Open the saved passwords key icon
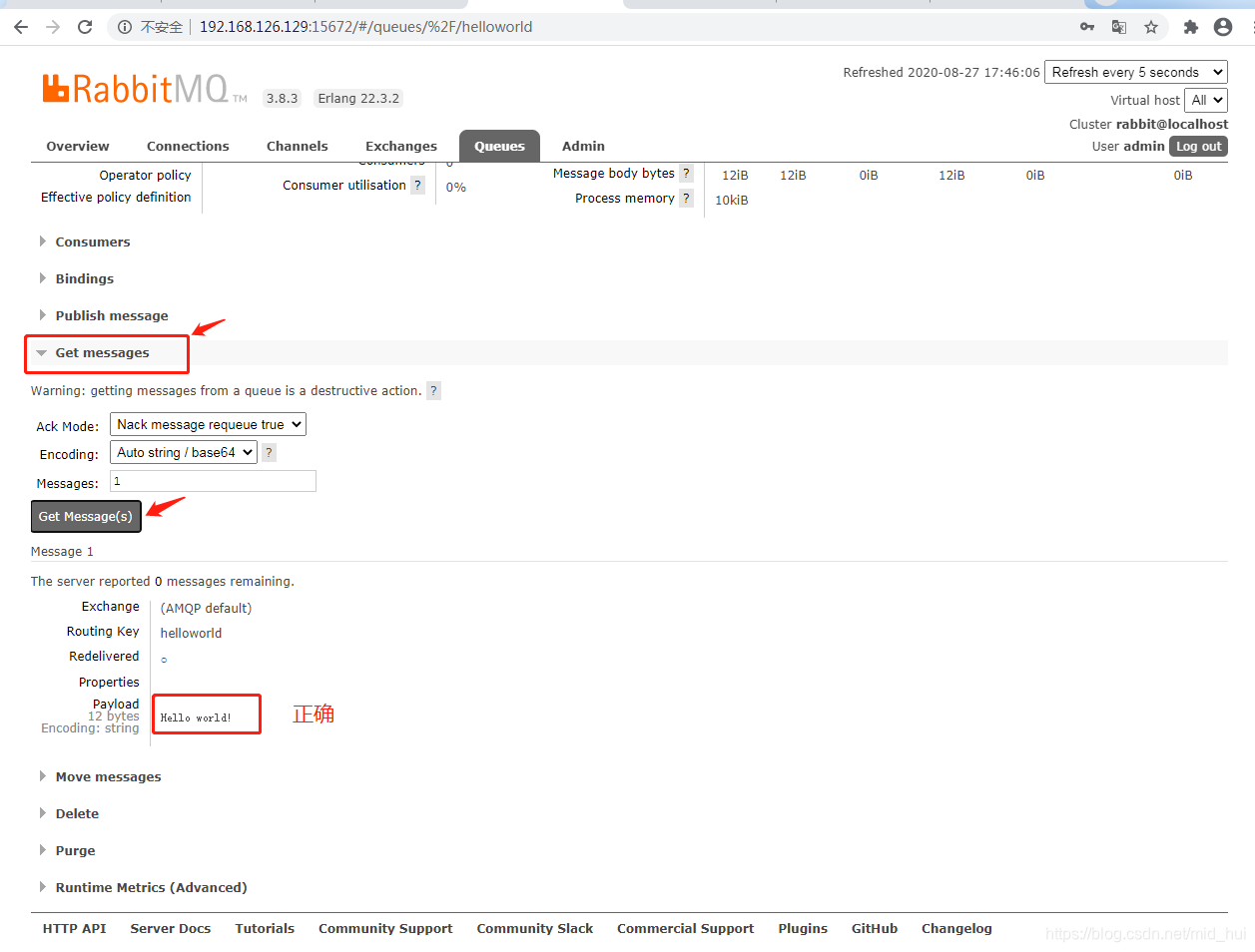1255x952 pixels. 1087,27
